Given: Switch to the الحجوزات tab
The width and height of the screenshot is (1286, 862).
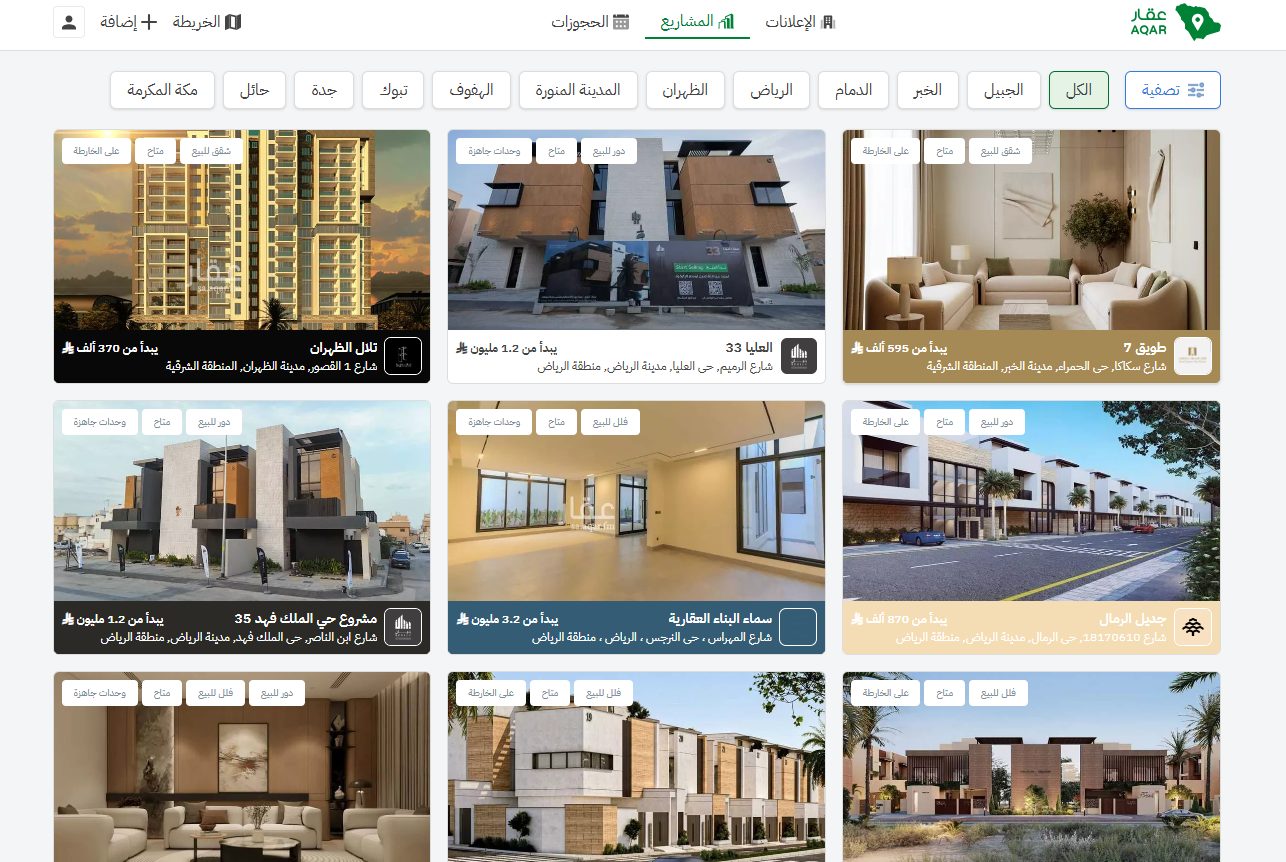Looking at the screenshot, I should pyautogui.click(x=590, y=22).
